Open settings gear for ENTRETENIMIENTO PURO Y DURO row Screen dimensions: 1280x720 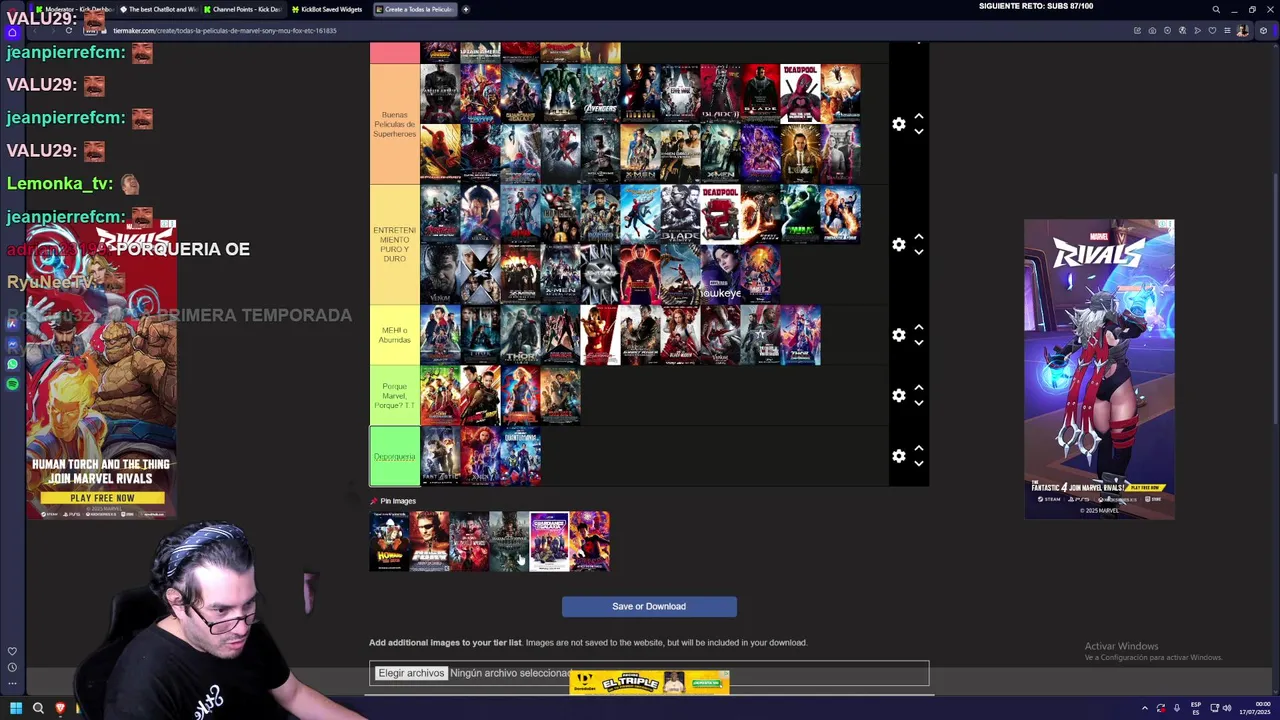898,244
